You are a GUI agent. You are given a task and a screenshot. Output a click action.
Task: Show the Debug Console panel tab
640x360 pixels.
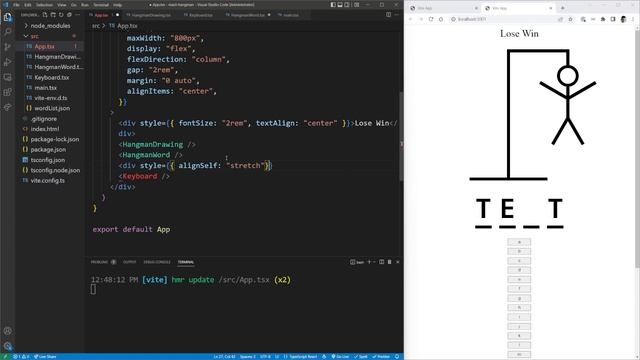tap(157, 262)
